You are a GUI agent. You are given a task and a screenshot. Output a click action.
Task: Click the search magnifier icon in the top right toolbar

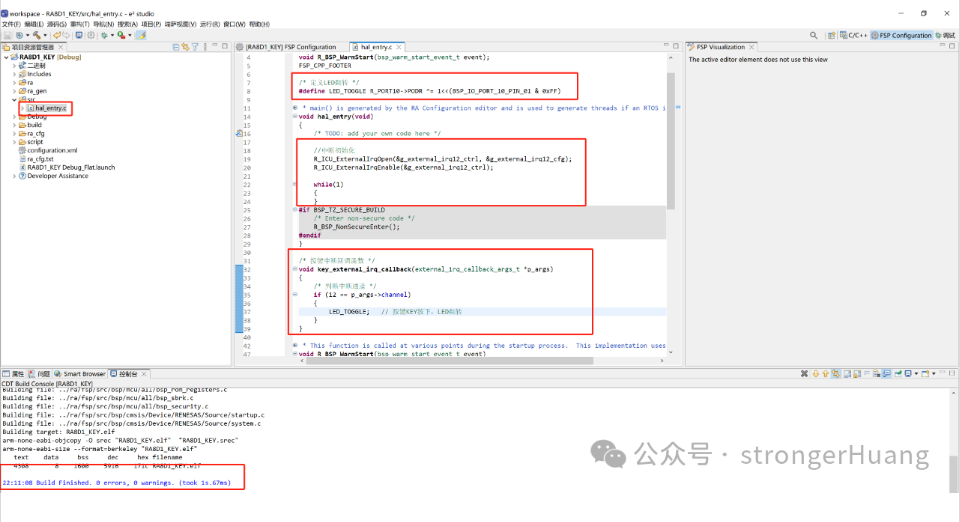click(814, 35)
